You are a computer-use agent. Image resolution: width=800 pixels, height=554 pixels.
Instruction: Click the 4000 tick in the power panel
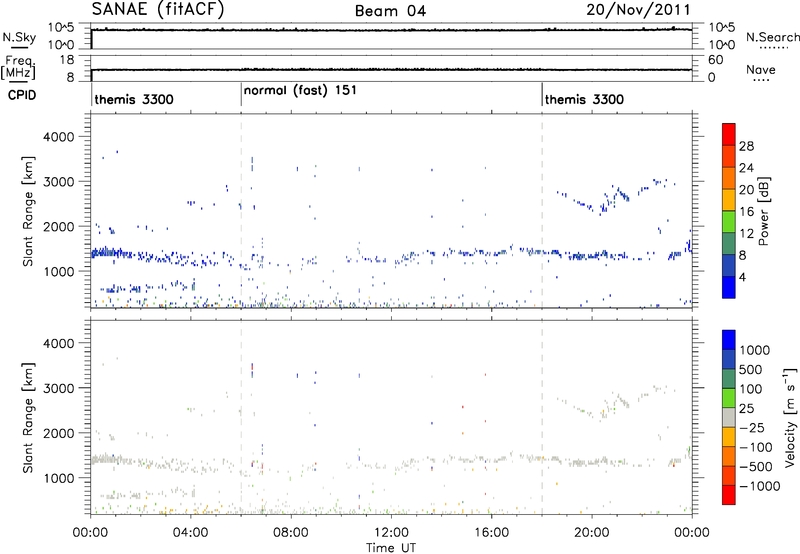pyautogui.click(x=58, y=137)
